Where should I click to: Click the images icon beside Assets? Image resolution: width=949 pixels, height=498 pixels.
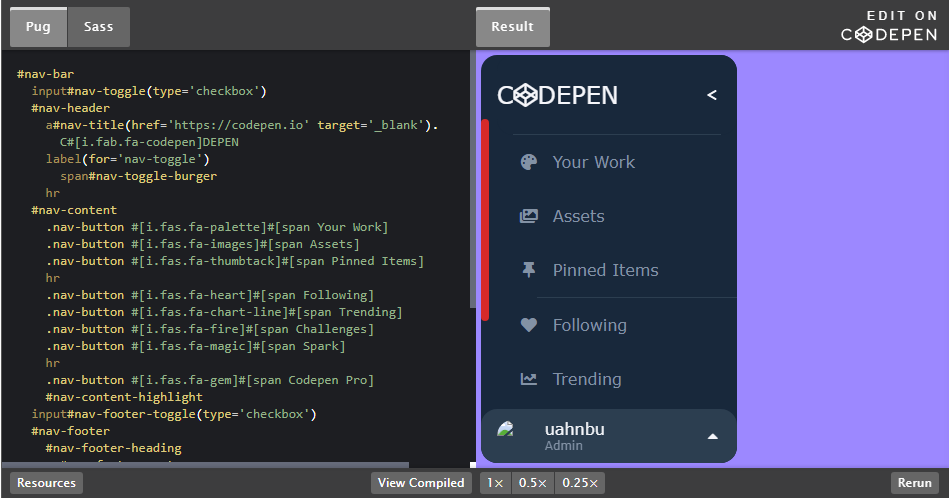528,216
